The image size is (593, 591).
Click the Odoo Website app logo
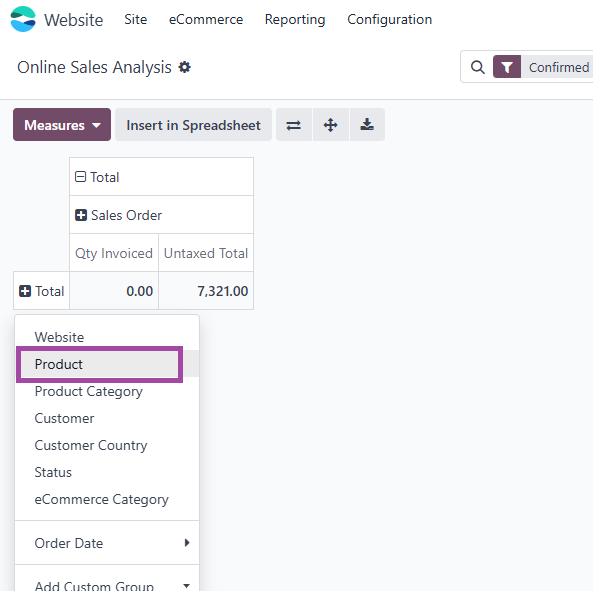[23, 19]
